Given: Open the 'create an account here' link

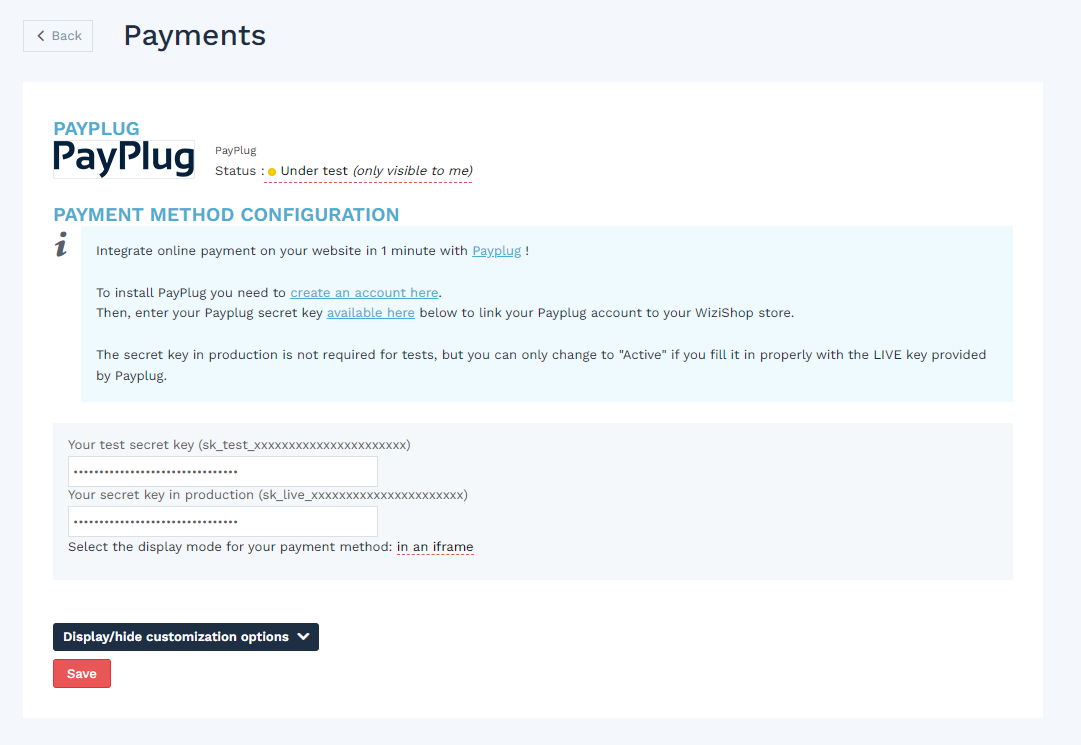Looking at the screenshot, I should pos(364,293).
